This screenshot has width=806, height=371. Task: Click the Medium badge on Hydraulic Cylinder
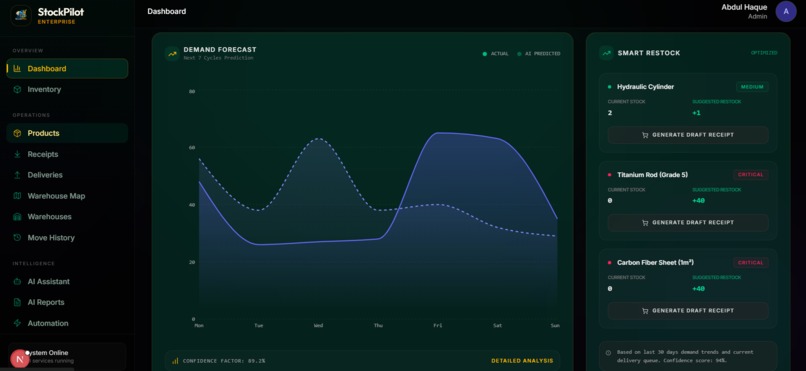tap(752, 87)
